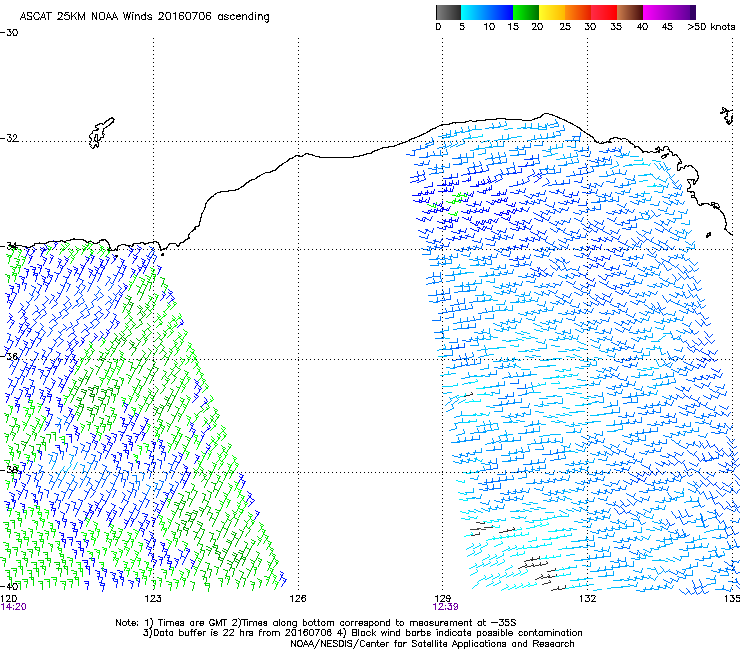Click the black contaminated wind barbs near 131 longitude bottom
The height and width of the screenshot is (650, 740).
(540, 573)
